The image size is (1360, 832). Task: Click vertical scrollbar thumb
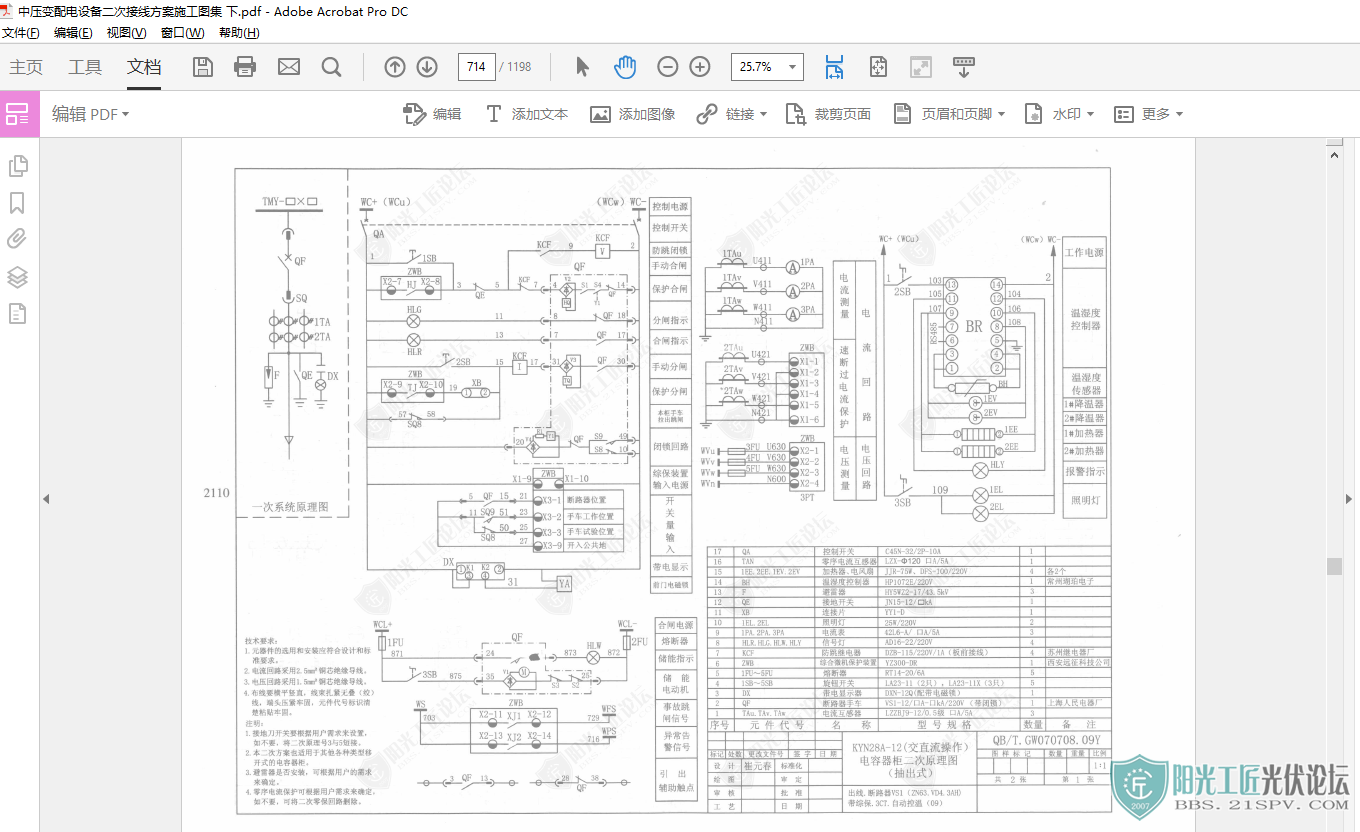[x=1334, y=566]
